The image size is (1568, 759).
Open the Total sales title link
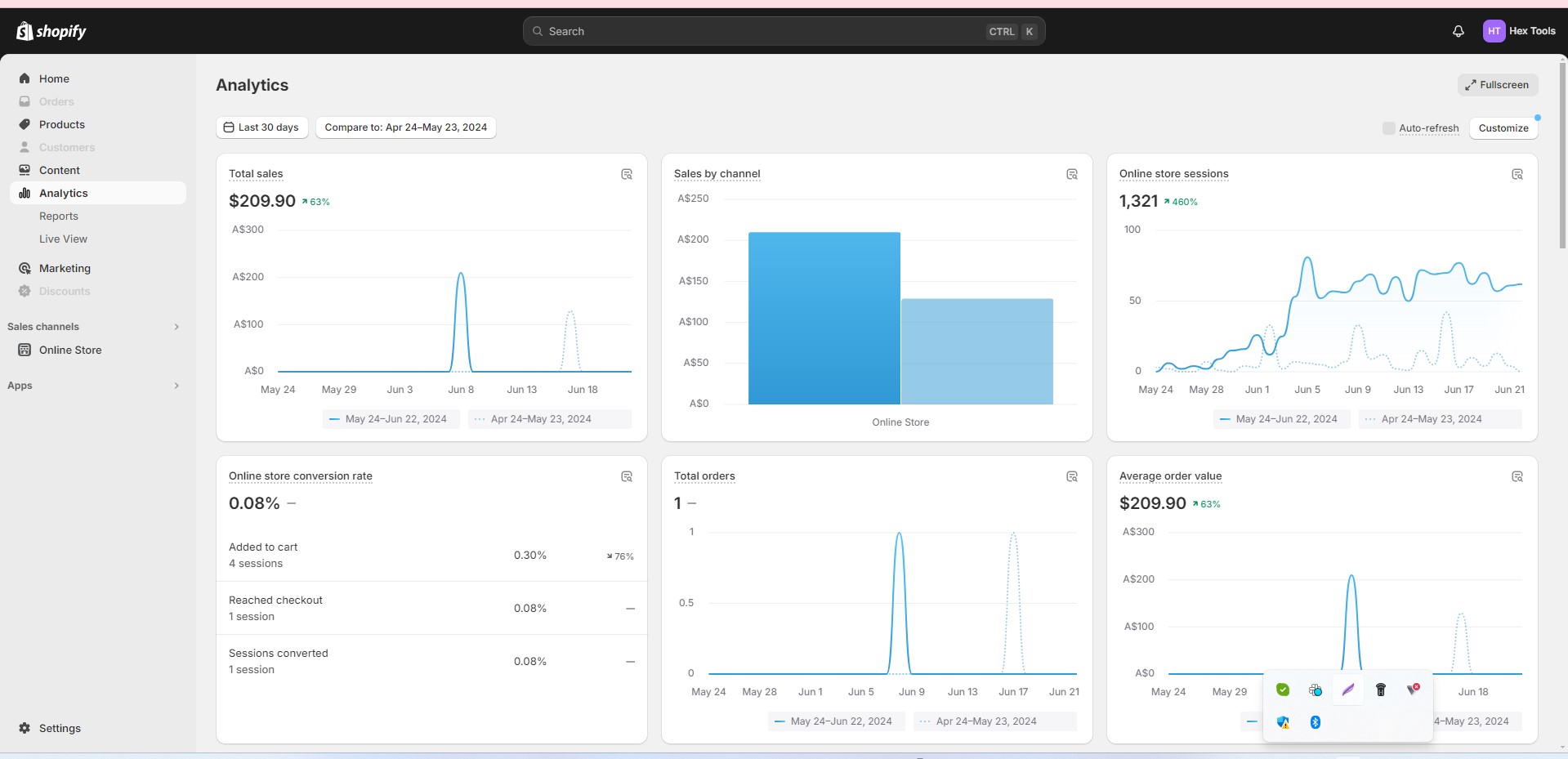256,174
